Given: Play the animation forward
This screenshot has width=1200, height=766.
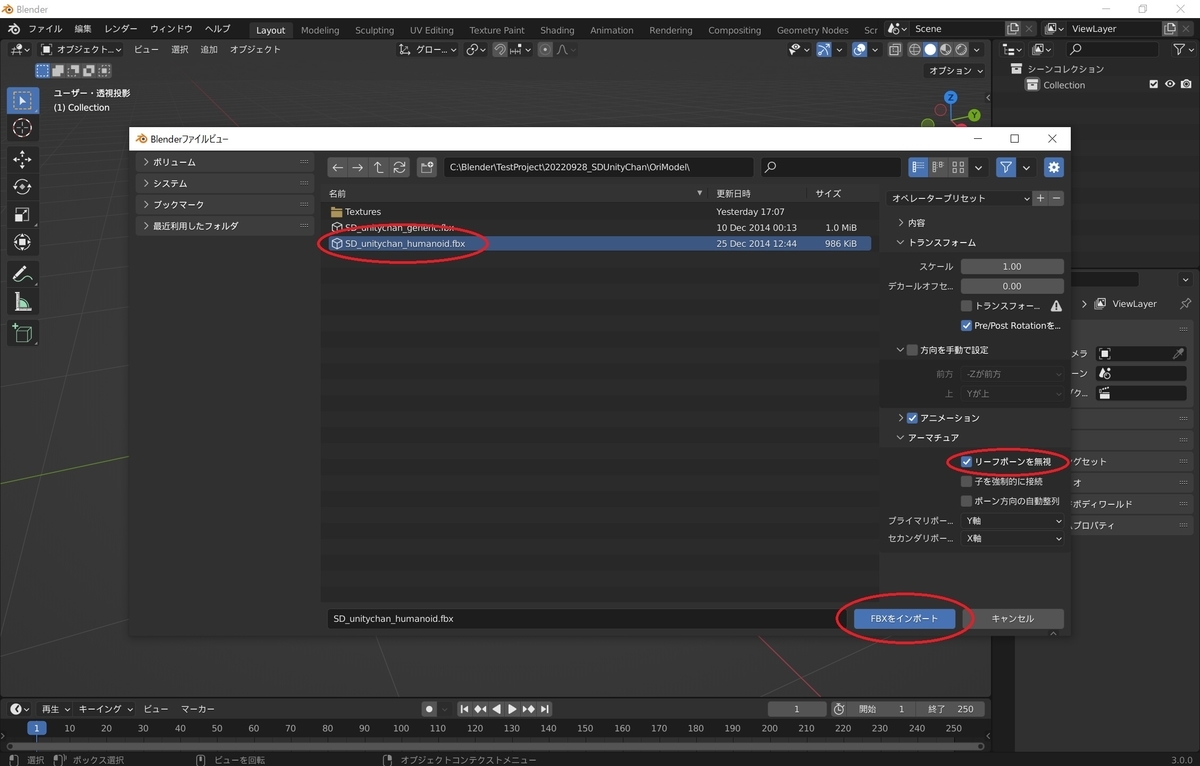Looking at the screenshot, I should (x=512, y=709).
